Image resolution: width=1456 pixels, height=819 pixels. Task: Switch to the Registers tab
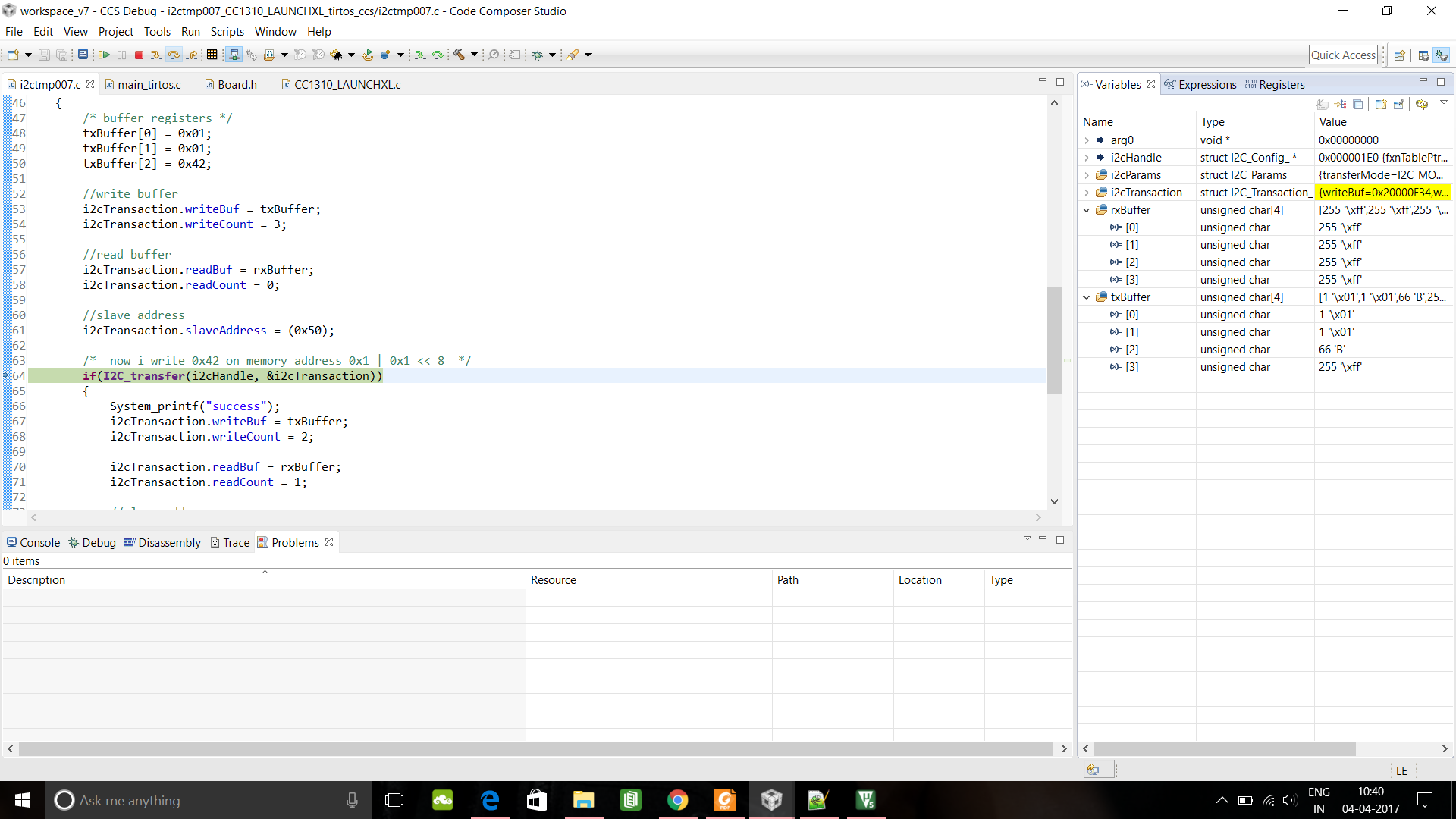point(1281,84)
